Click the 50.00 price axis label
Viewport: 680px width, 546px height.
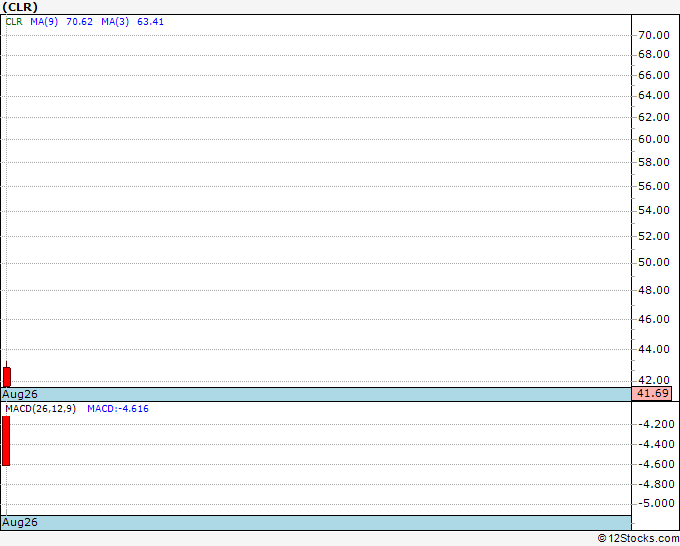654,262
